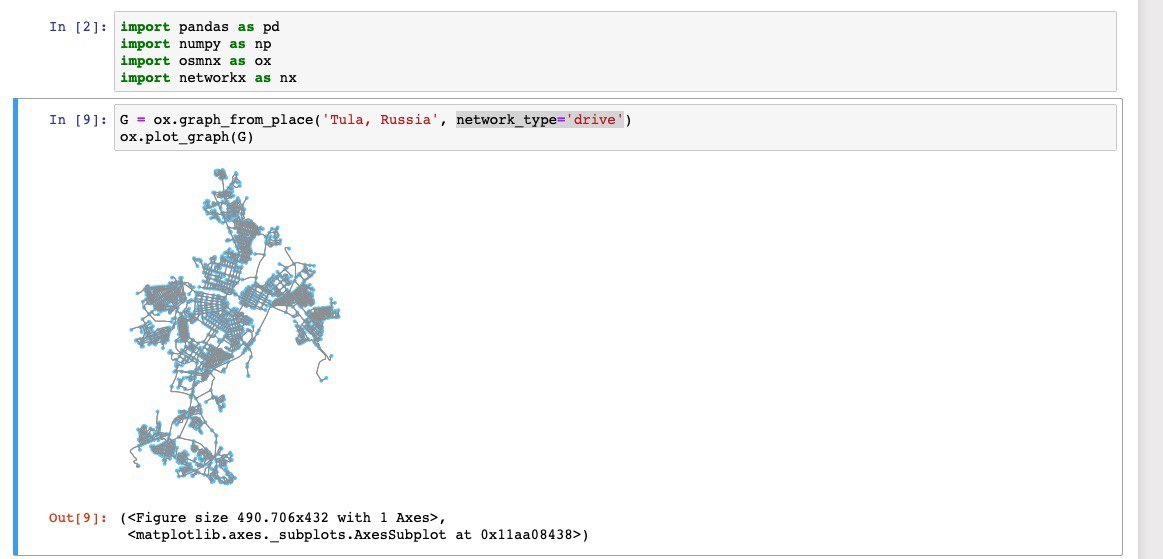Viewport: 1163px width, 559px height.
Task: Click the blue selected-cell indicator bar
Action: click(16, 327)
